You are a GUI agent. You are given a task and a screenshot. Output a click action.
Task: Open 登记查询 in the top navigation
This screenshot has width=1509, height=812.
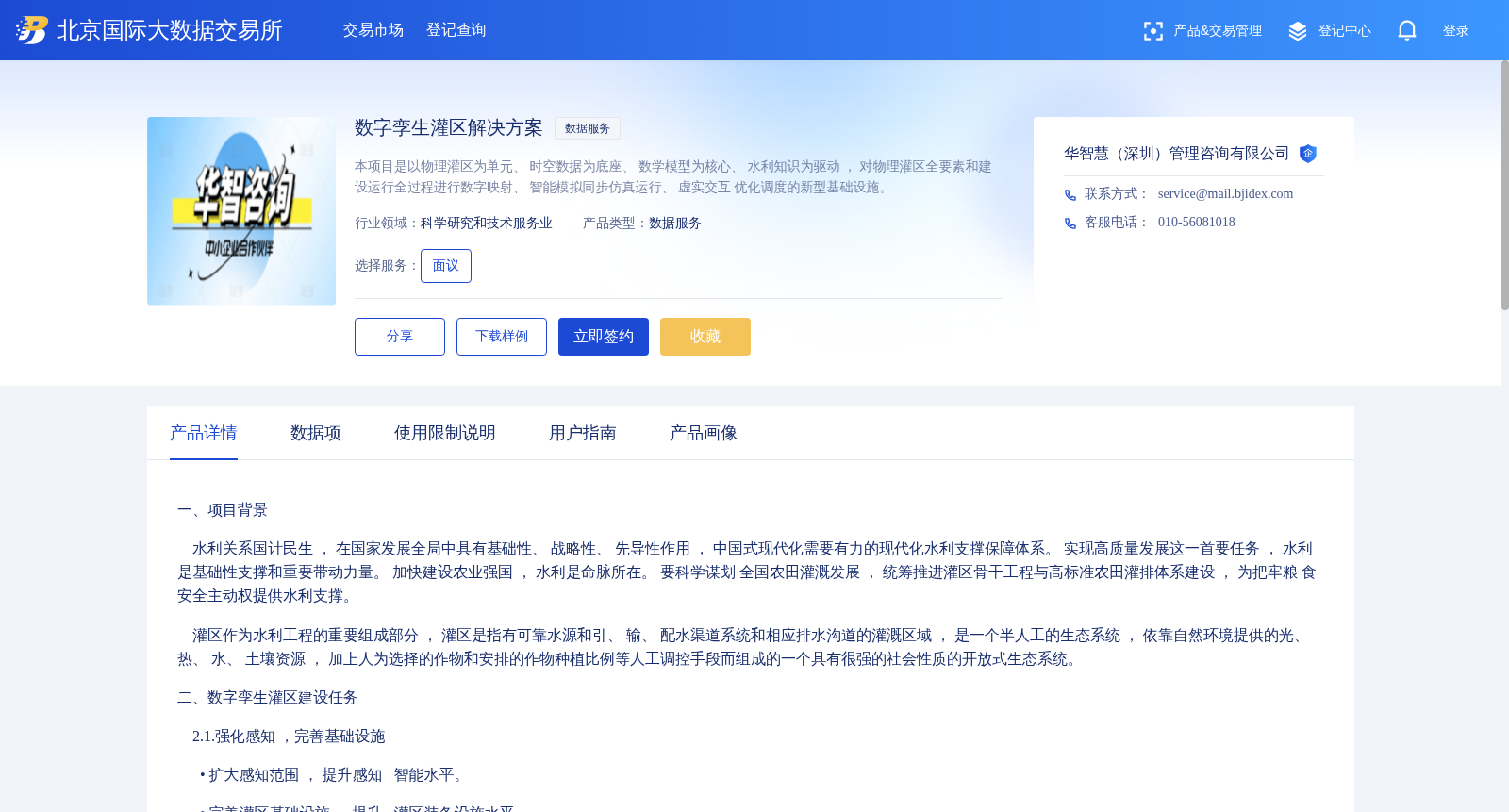pos(456,30)
